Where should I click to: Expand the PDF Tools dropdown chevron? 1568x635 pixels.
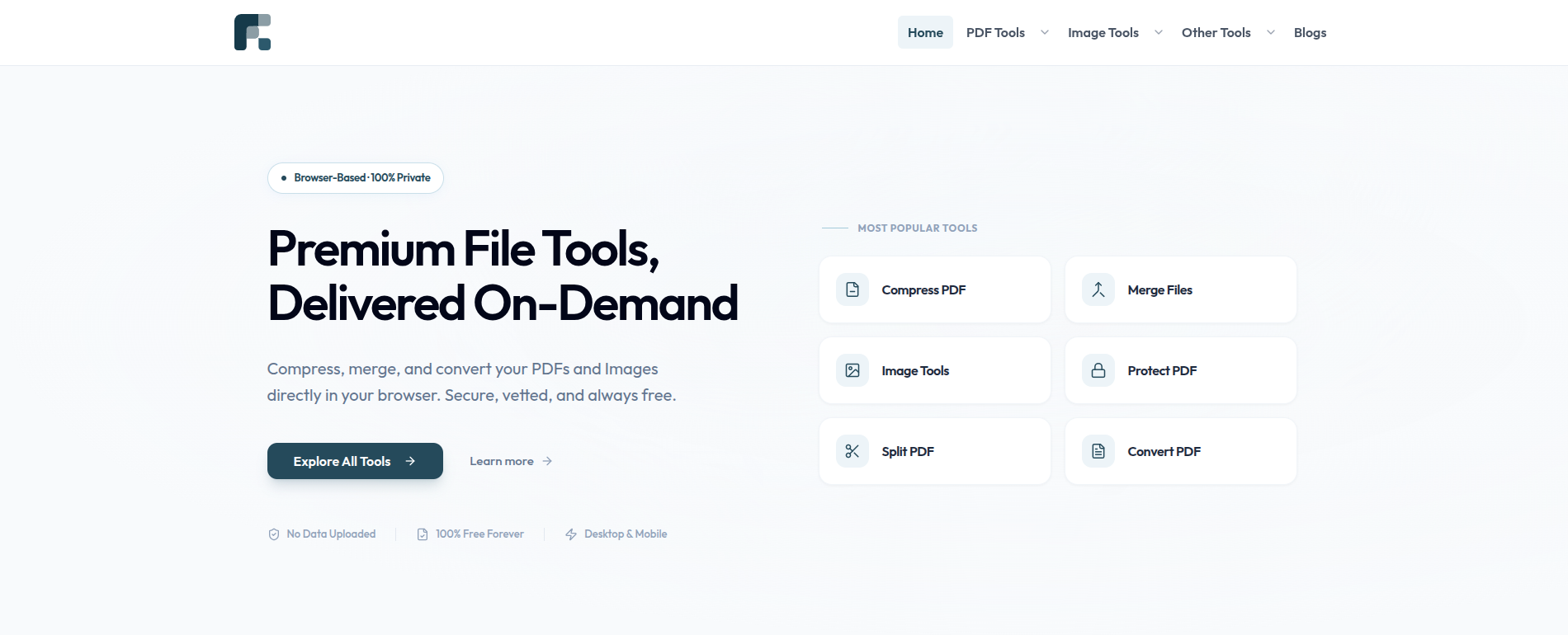[1045, 32]
